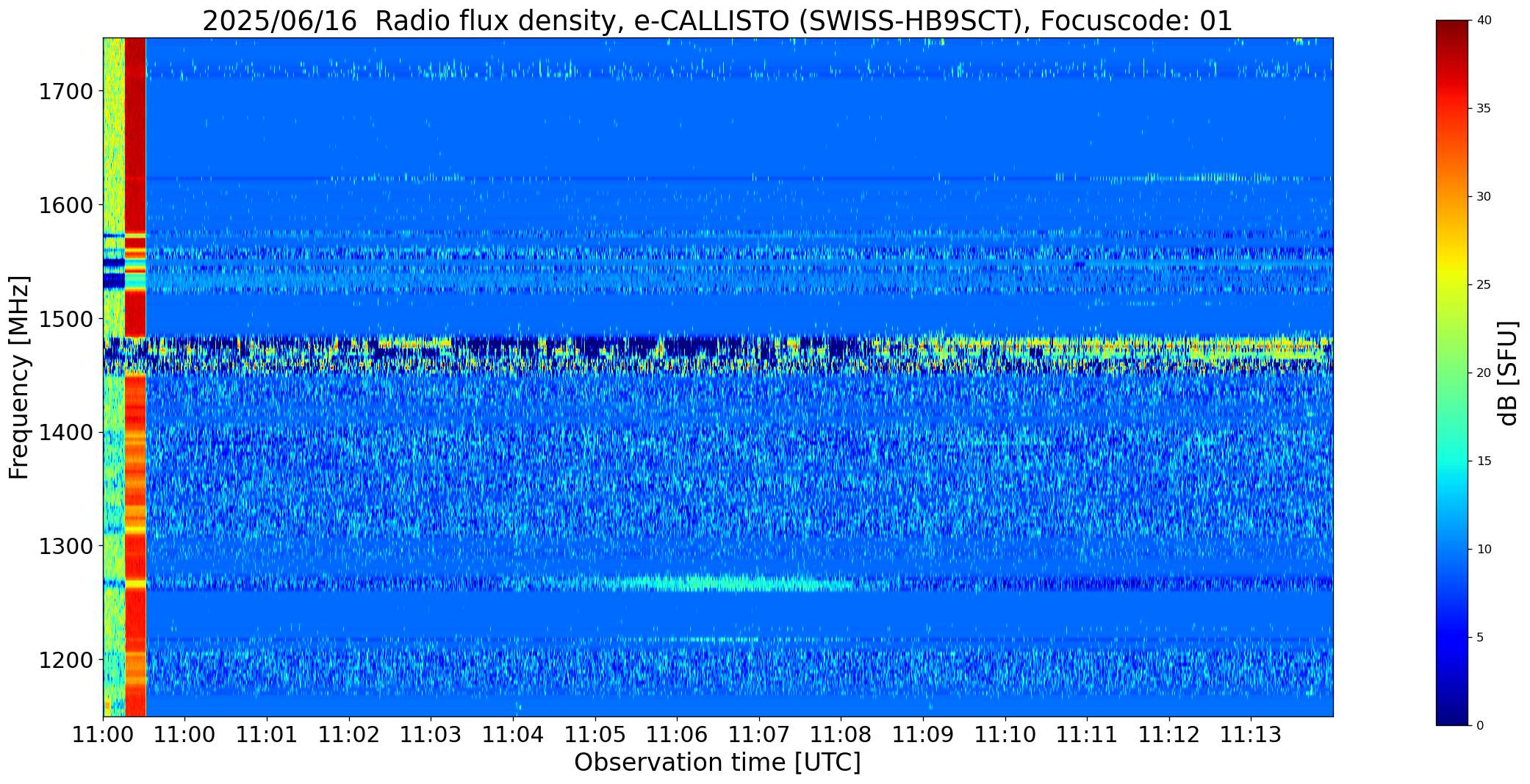
Task: Pick the colorbar tick labeled 40
Action: 1484,21
